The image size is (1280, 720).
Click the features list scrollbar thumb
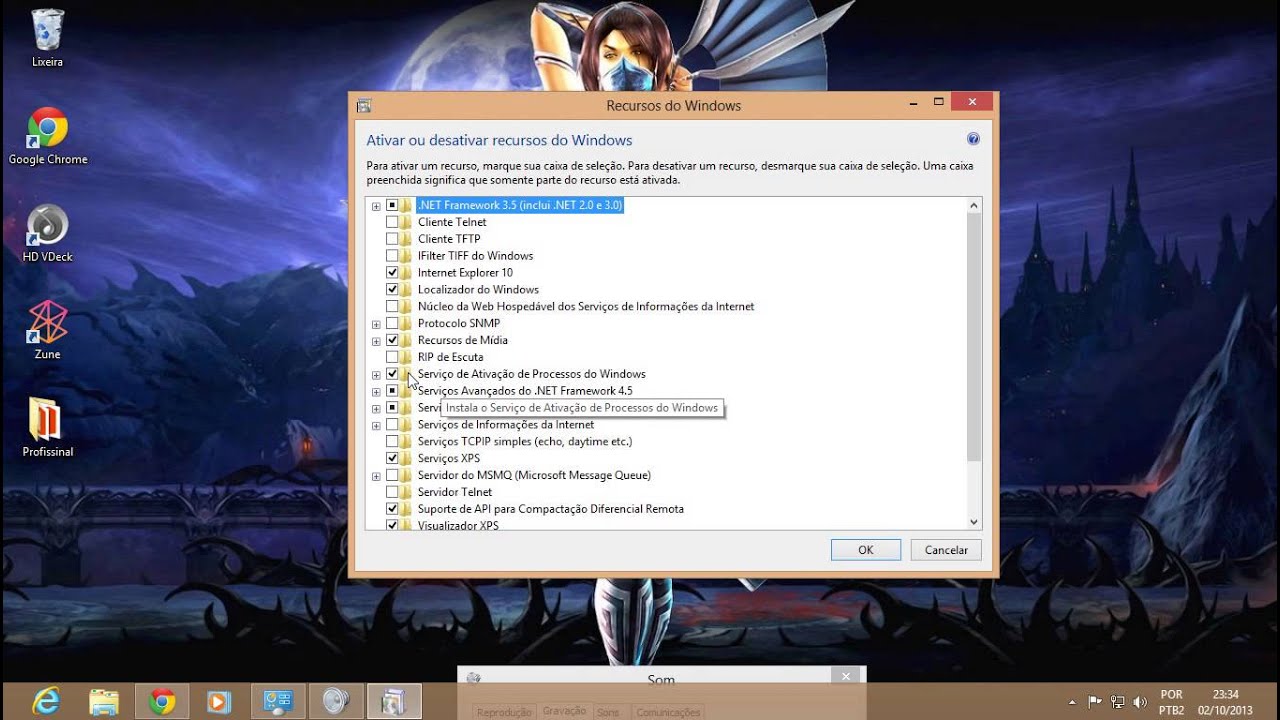(974, 337)
